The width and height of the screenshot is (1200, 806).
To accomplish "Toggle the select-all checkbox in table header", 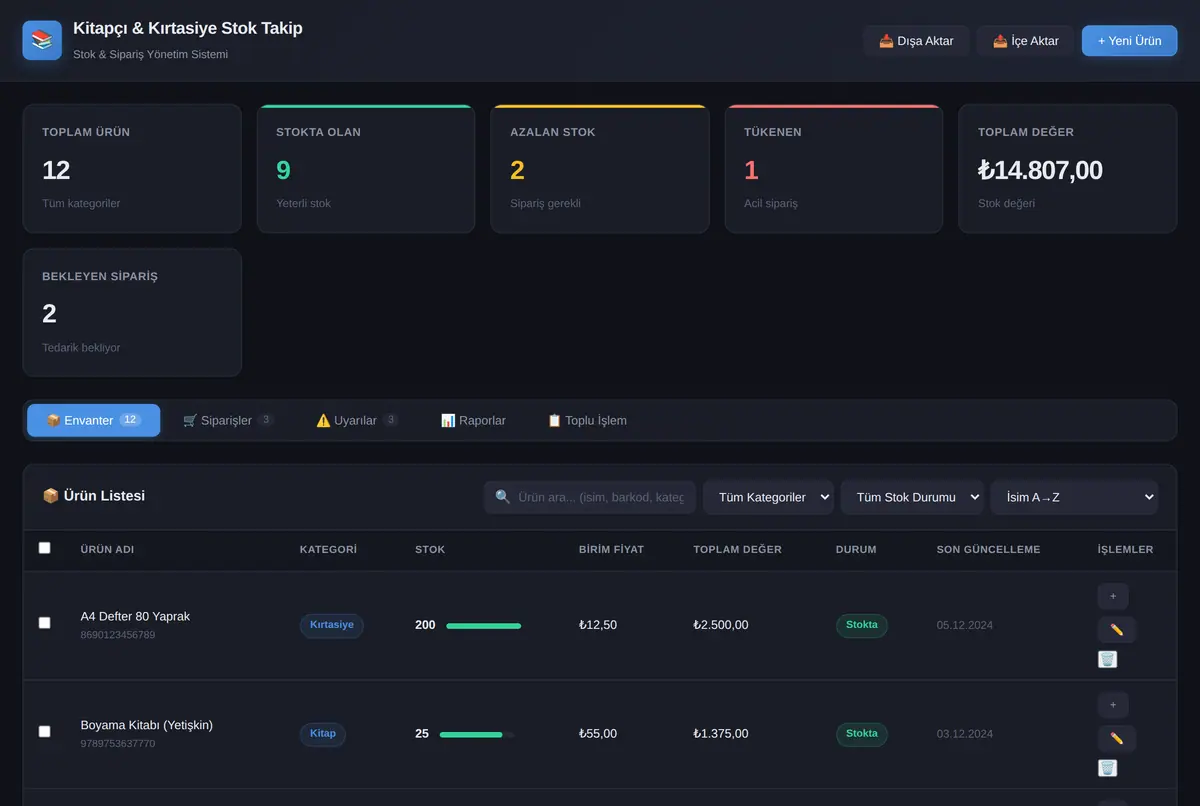I will pos(44,548).
